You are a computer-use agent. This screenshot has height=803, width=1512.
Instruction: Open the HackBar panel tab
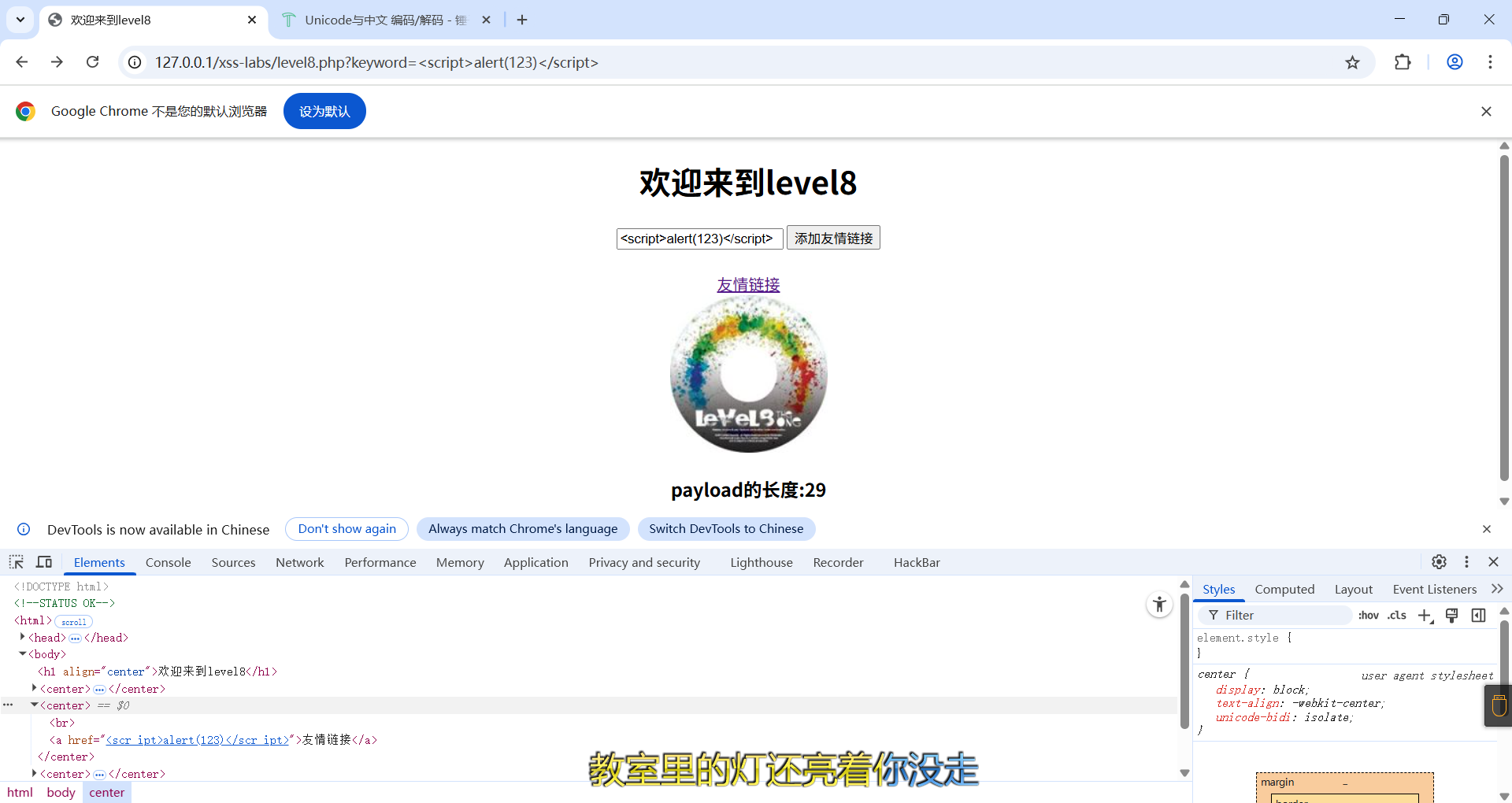pyautogui.click(x=917, y=562)
